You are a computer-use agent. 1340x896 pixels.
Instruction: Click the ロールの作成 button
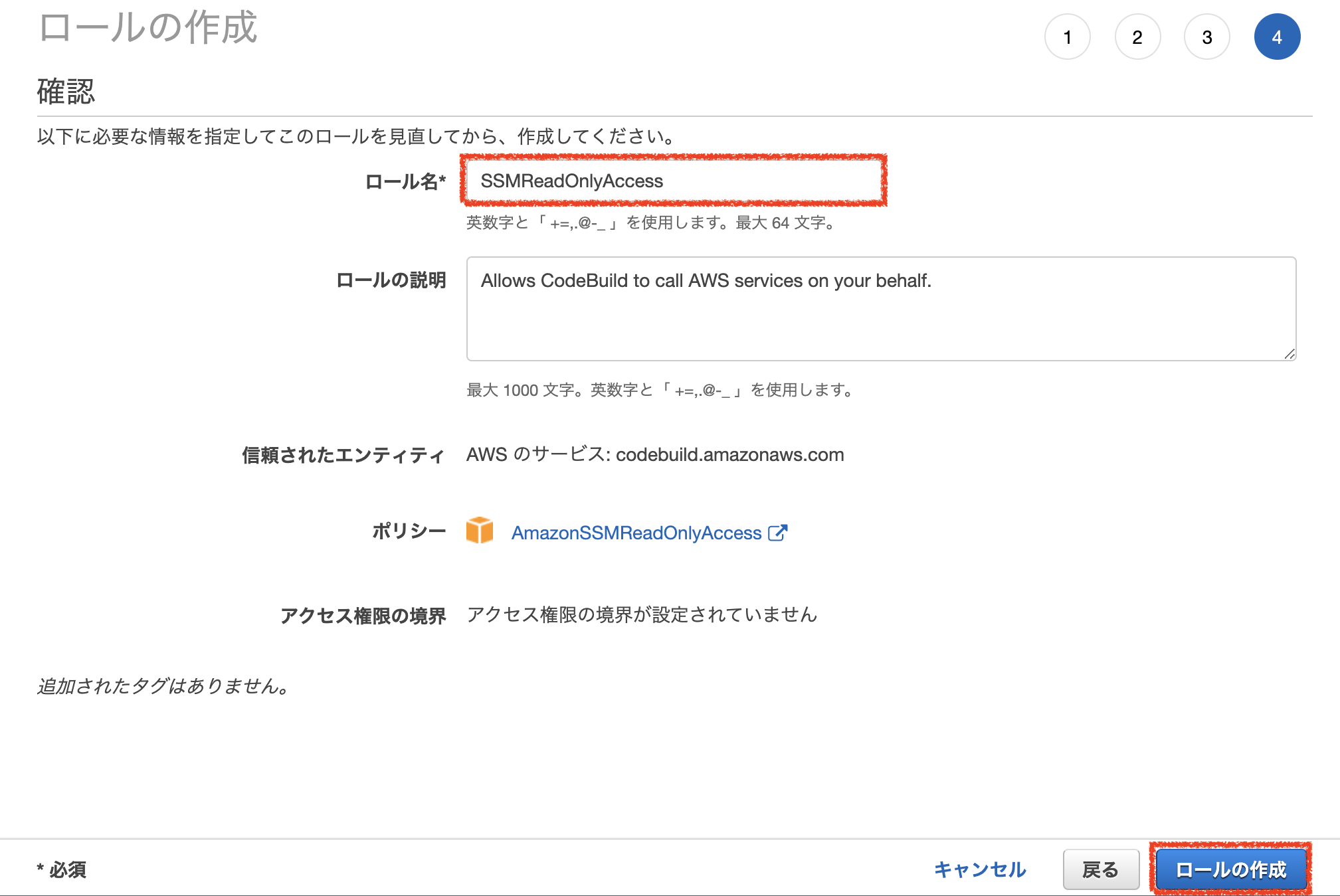tap(1231, 869)
